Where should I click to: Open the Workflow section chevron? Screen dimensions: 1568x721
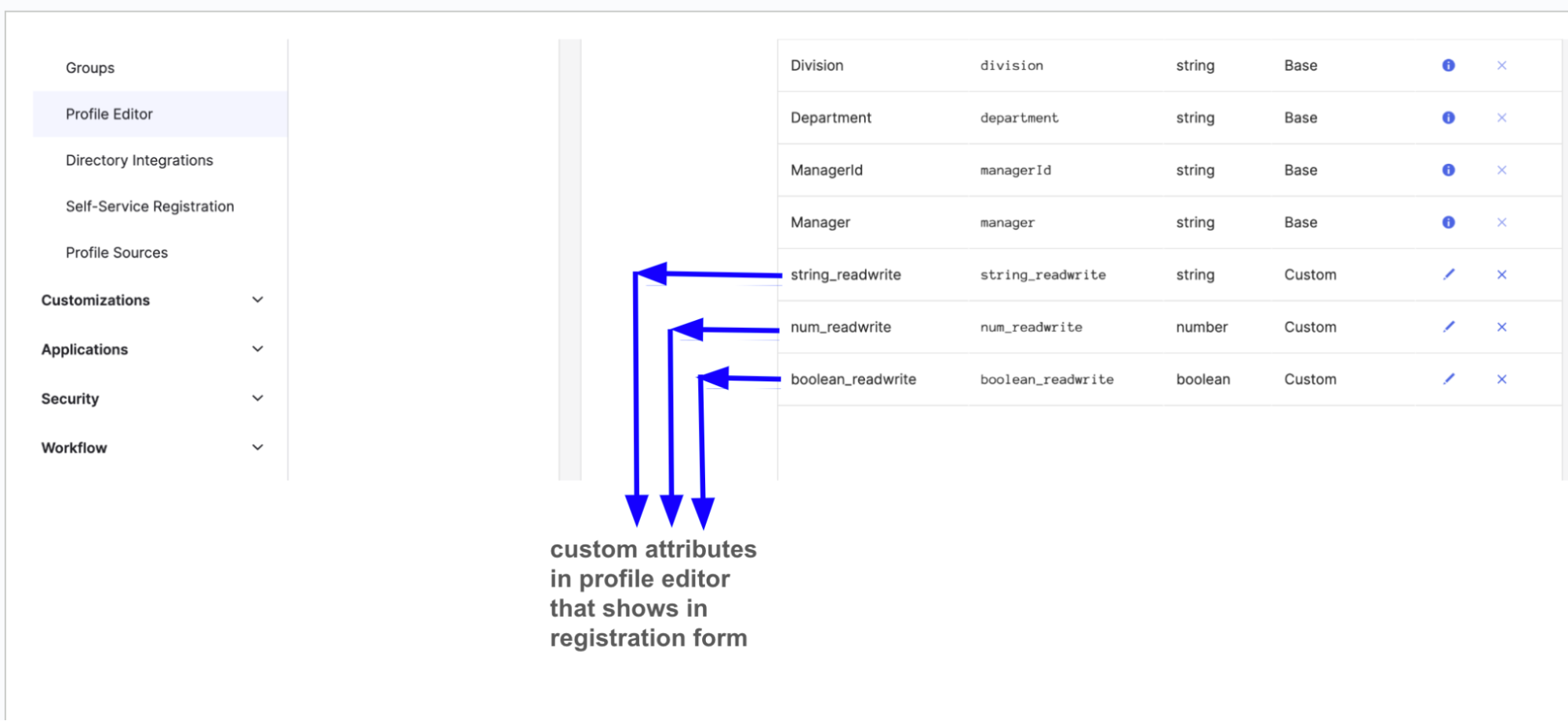[257, 448]
